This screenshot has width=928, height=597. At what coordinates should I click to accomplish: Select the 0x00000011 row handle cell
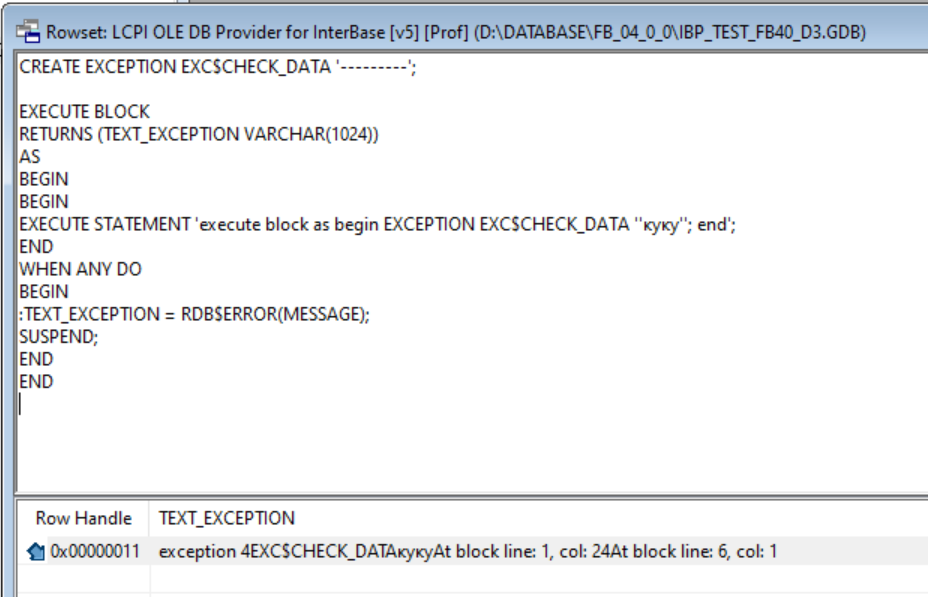pyautogui.click(x=96, y=551)
